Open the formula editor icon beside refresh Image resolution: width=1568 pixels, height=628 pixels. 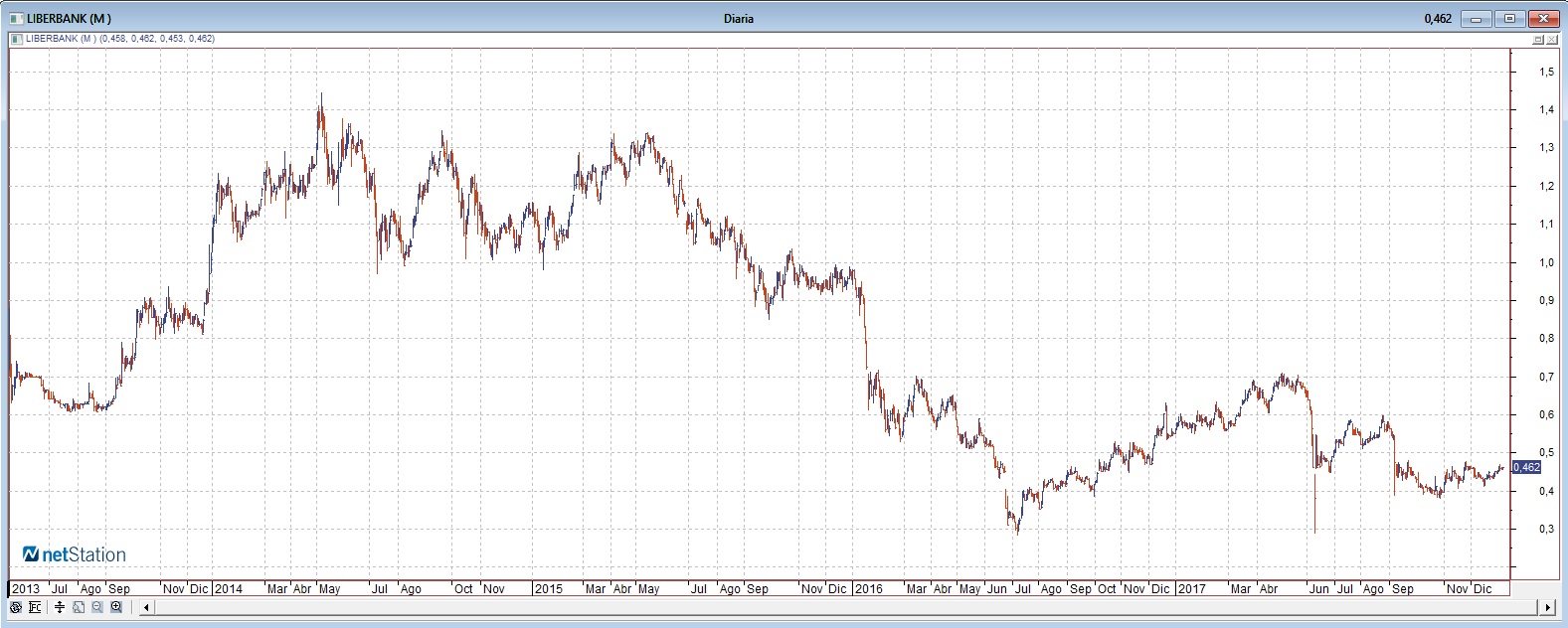click(35, 607)
